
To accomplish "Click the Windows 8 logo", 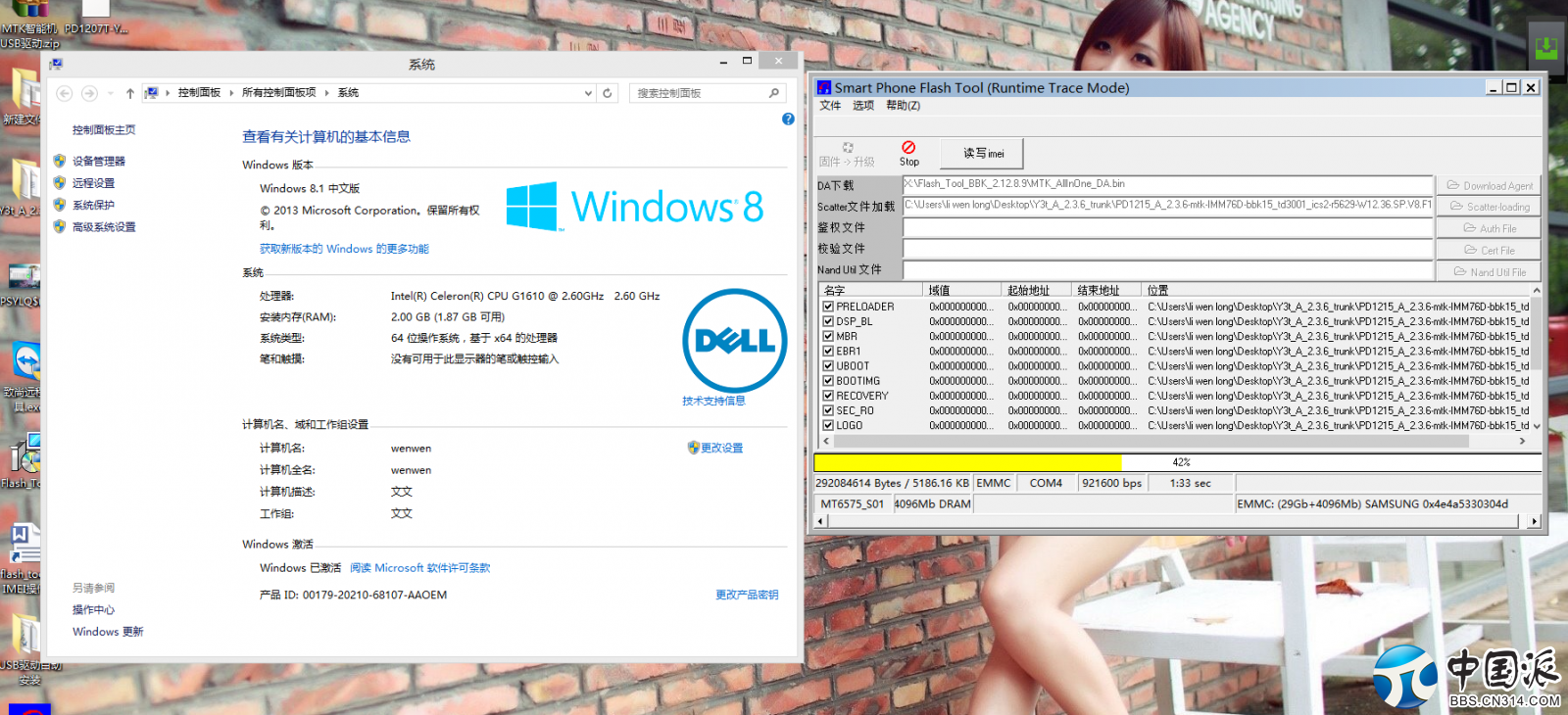I will (634, 207).
